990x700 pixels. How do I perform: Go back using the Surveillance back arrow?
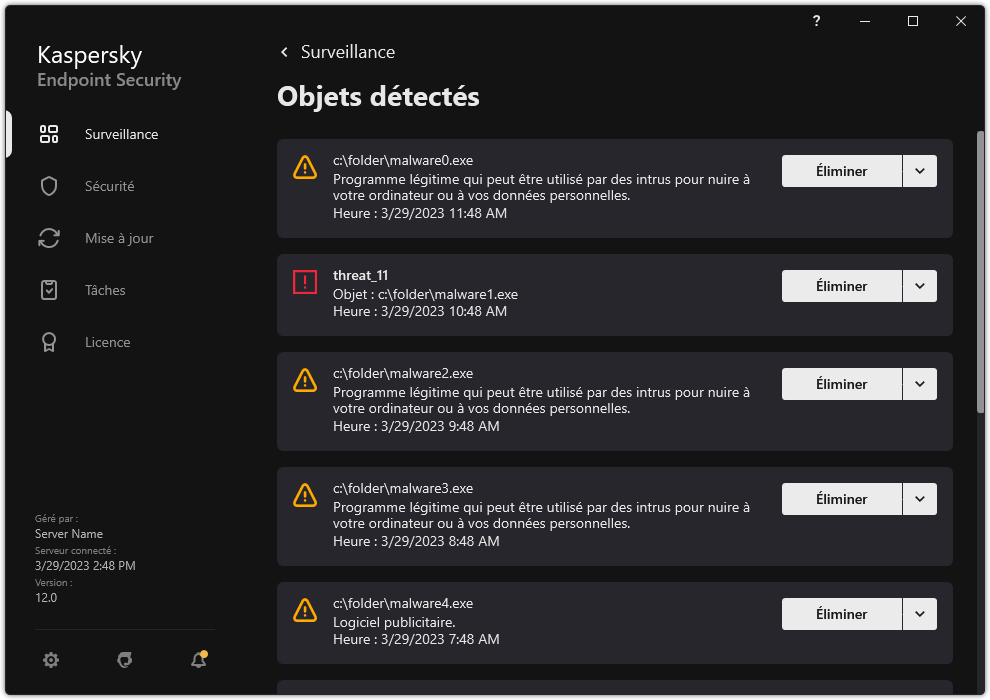[x=284, y=51]
